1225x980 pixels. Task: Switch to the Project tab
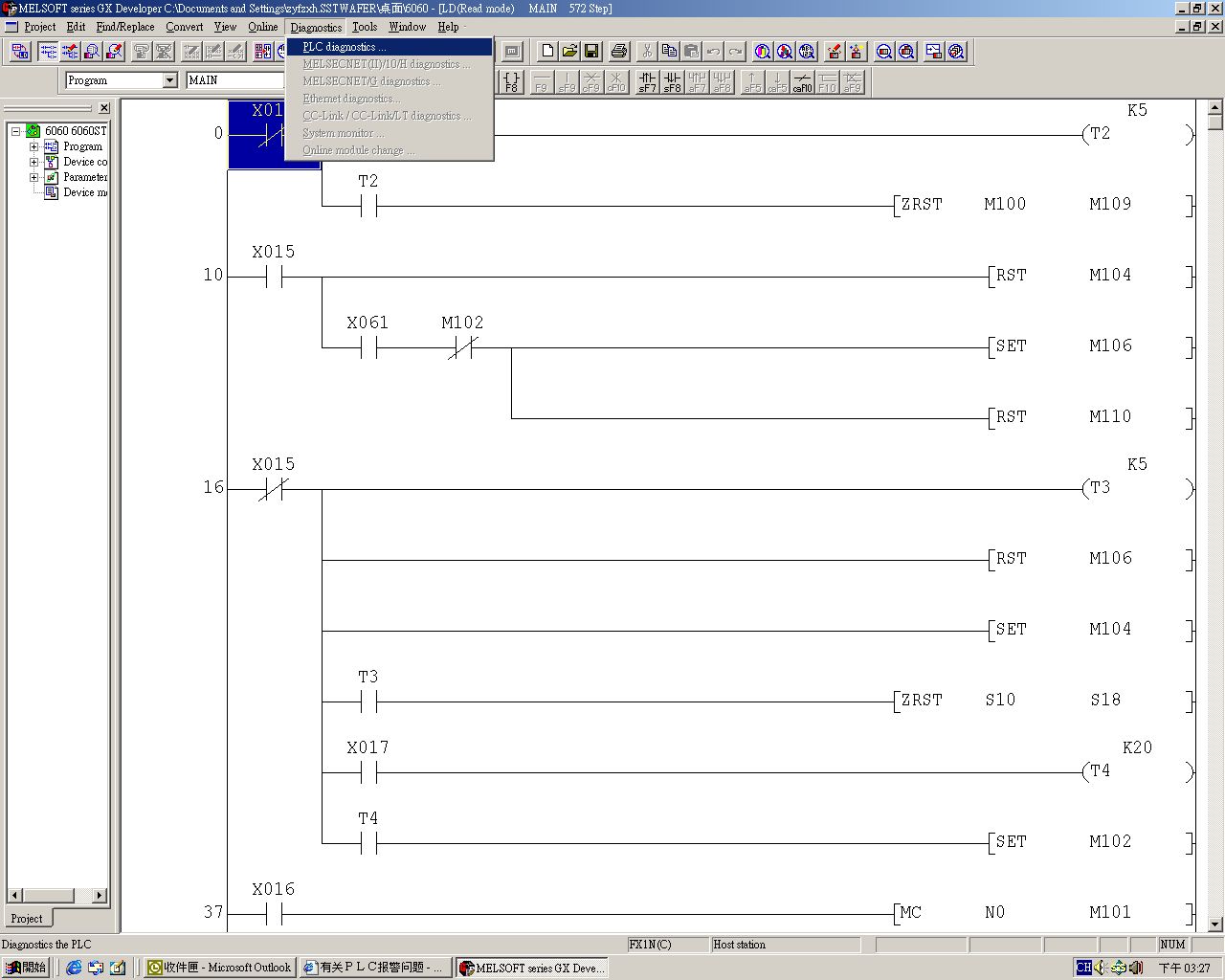[27, 919]
